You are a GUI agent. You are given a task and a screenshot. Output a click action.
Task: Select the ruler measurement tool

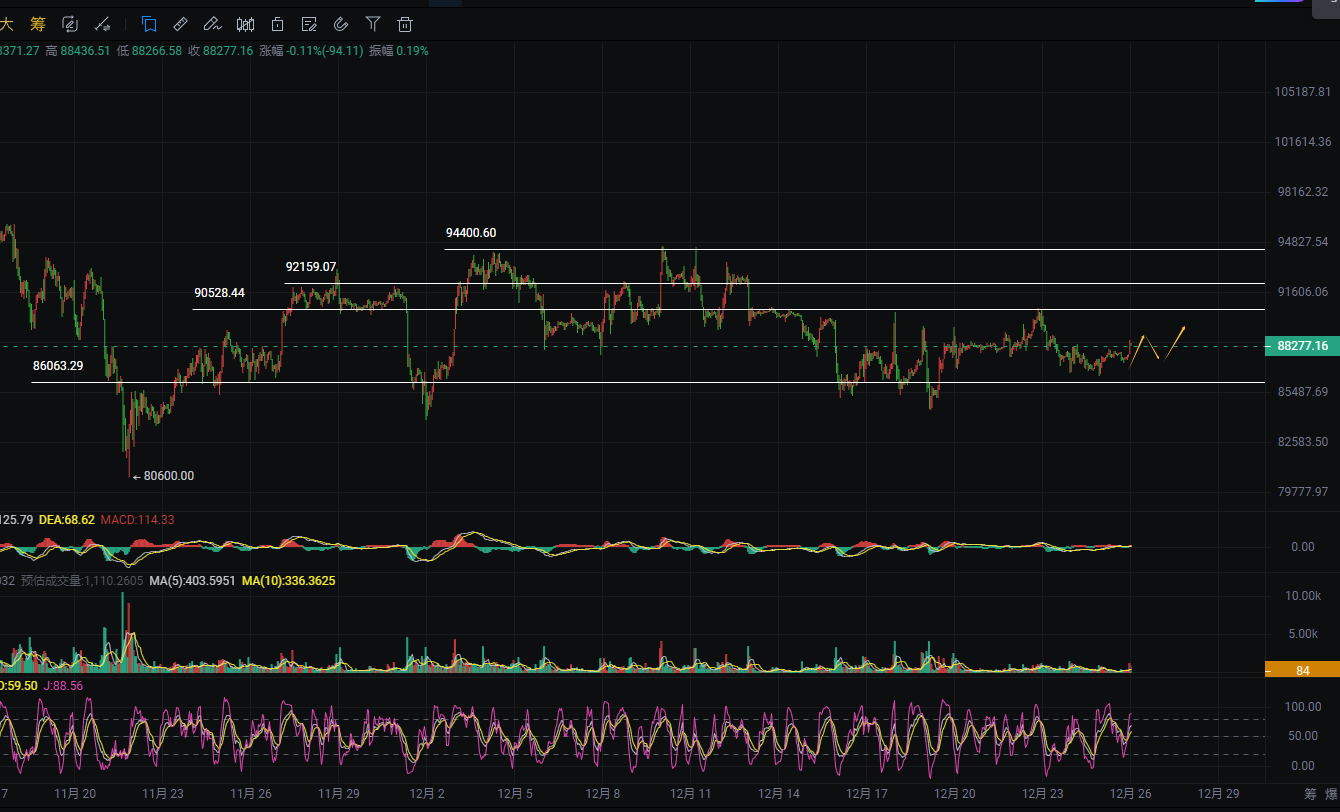[181, 24]
